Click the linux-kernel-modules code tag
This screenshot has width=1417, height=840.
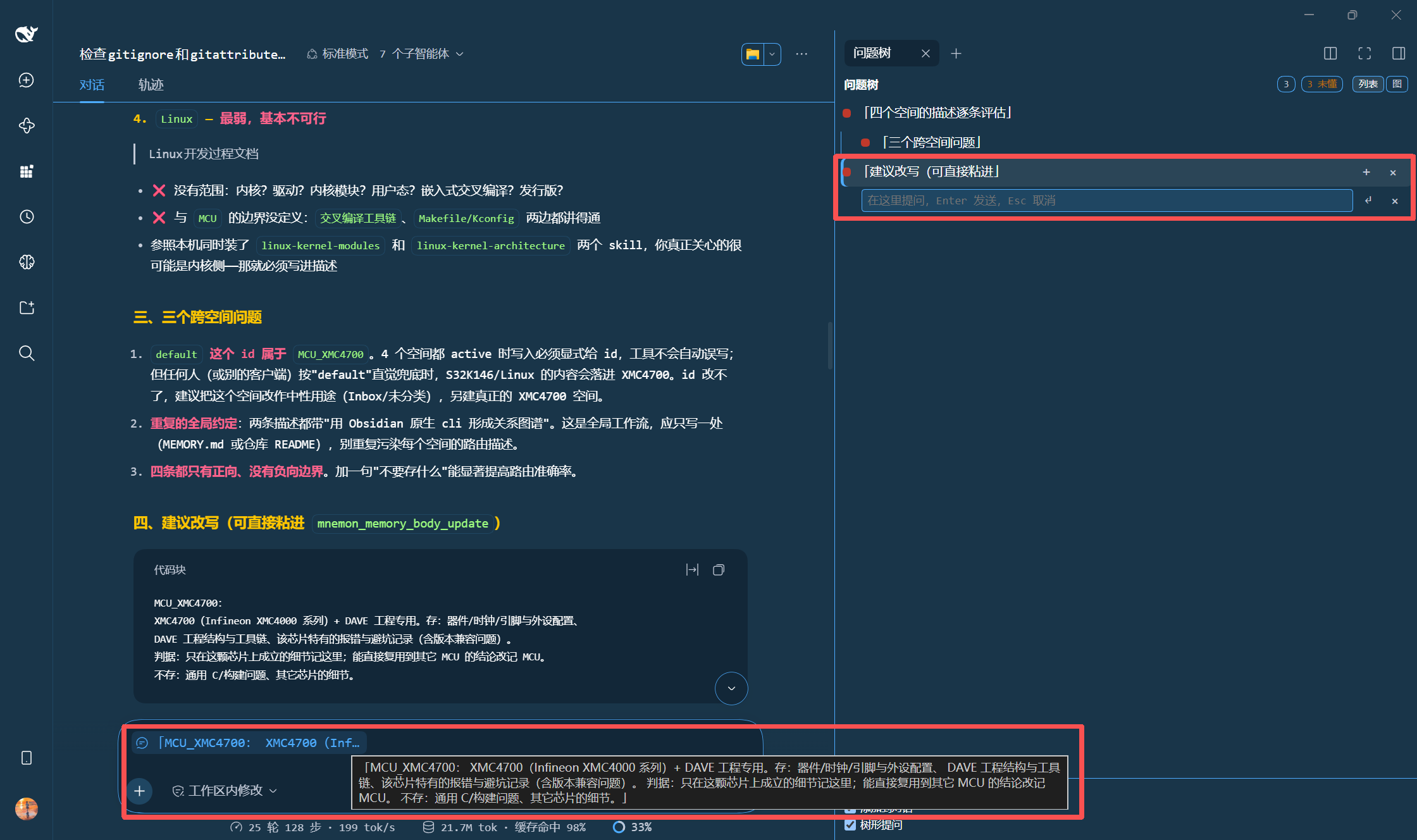(x=321, y=245)
